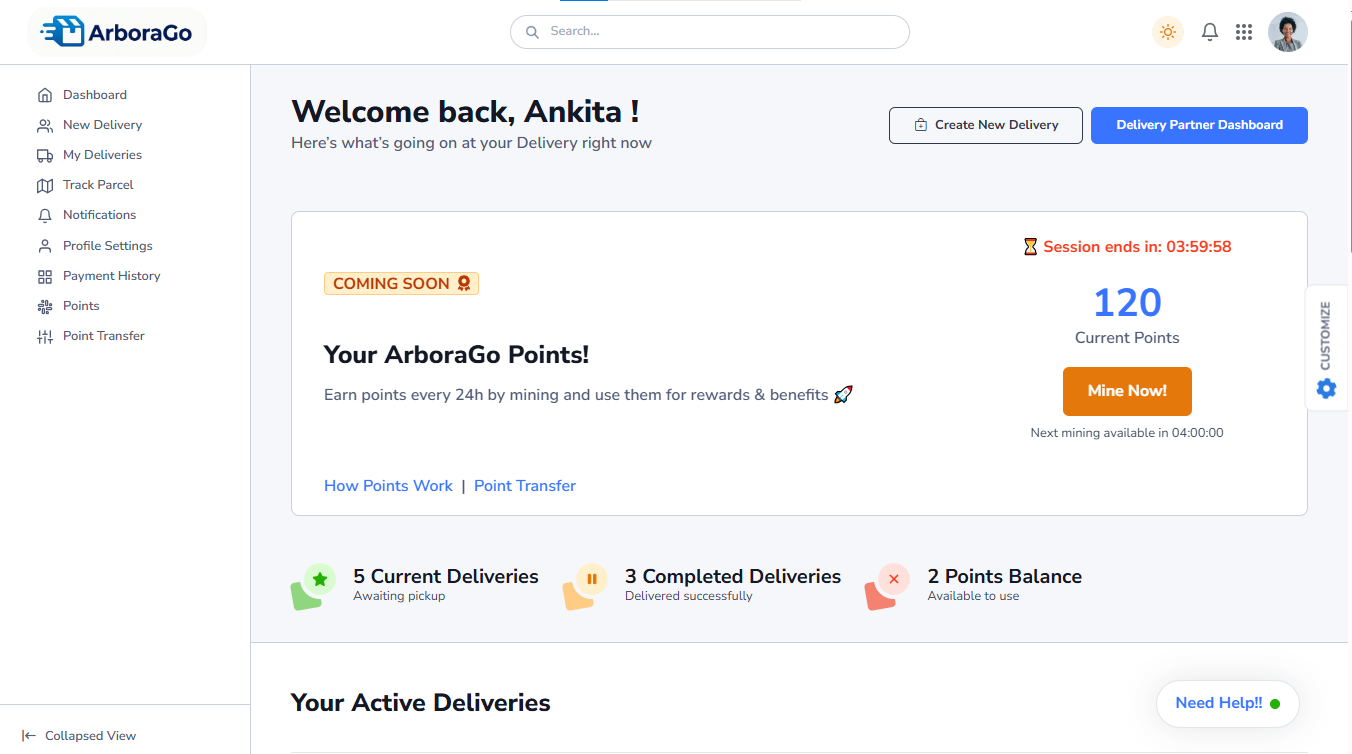Click the ArboraGo logo
1352x754 pixels.
(x=117, y=32)
